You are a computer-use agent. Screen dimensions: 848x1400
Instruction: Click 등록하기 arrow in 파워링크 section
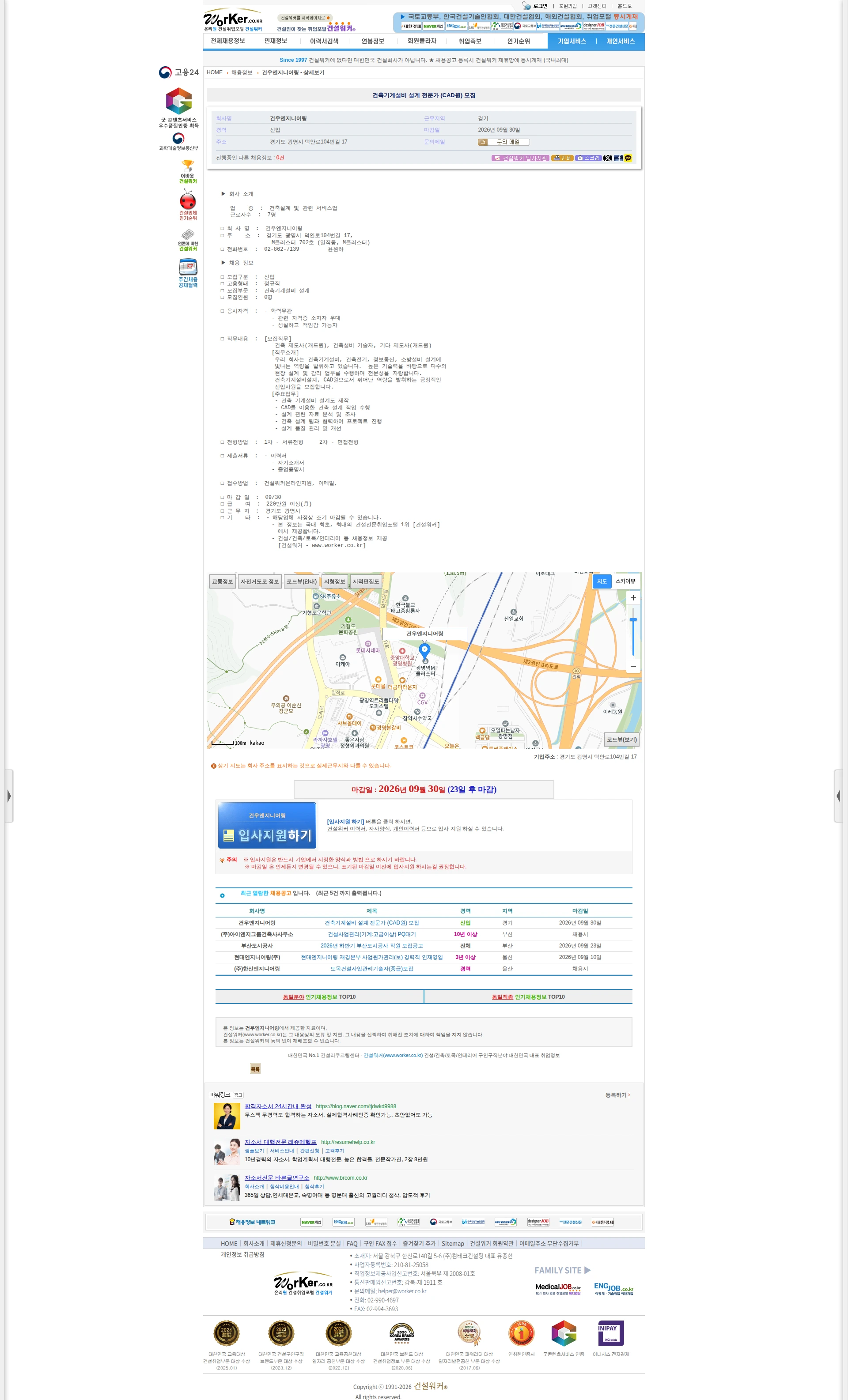pyautogui.click(x=618, y=1094)
